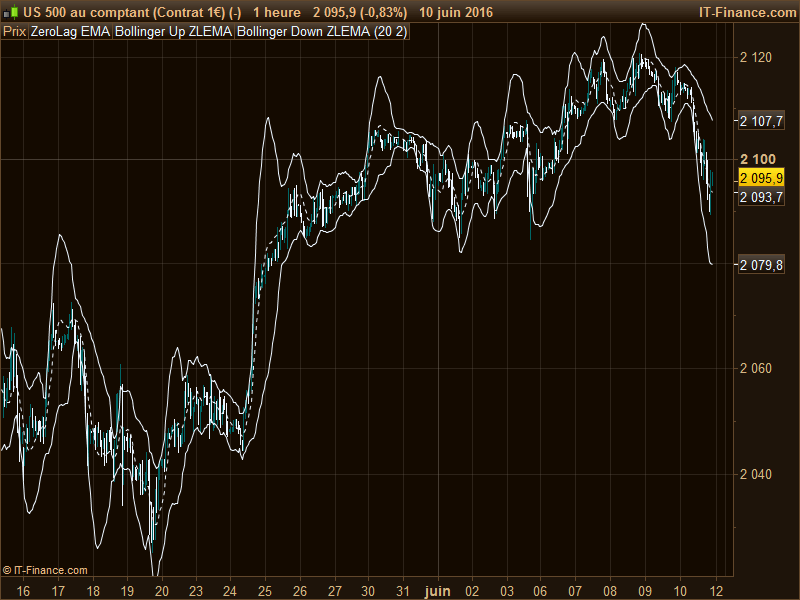Select the Prix indicator tab
The width and height of the screenshot is (800, 600).
tap(14, 32)
